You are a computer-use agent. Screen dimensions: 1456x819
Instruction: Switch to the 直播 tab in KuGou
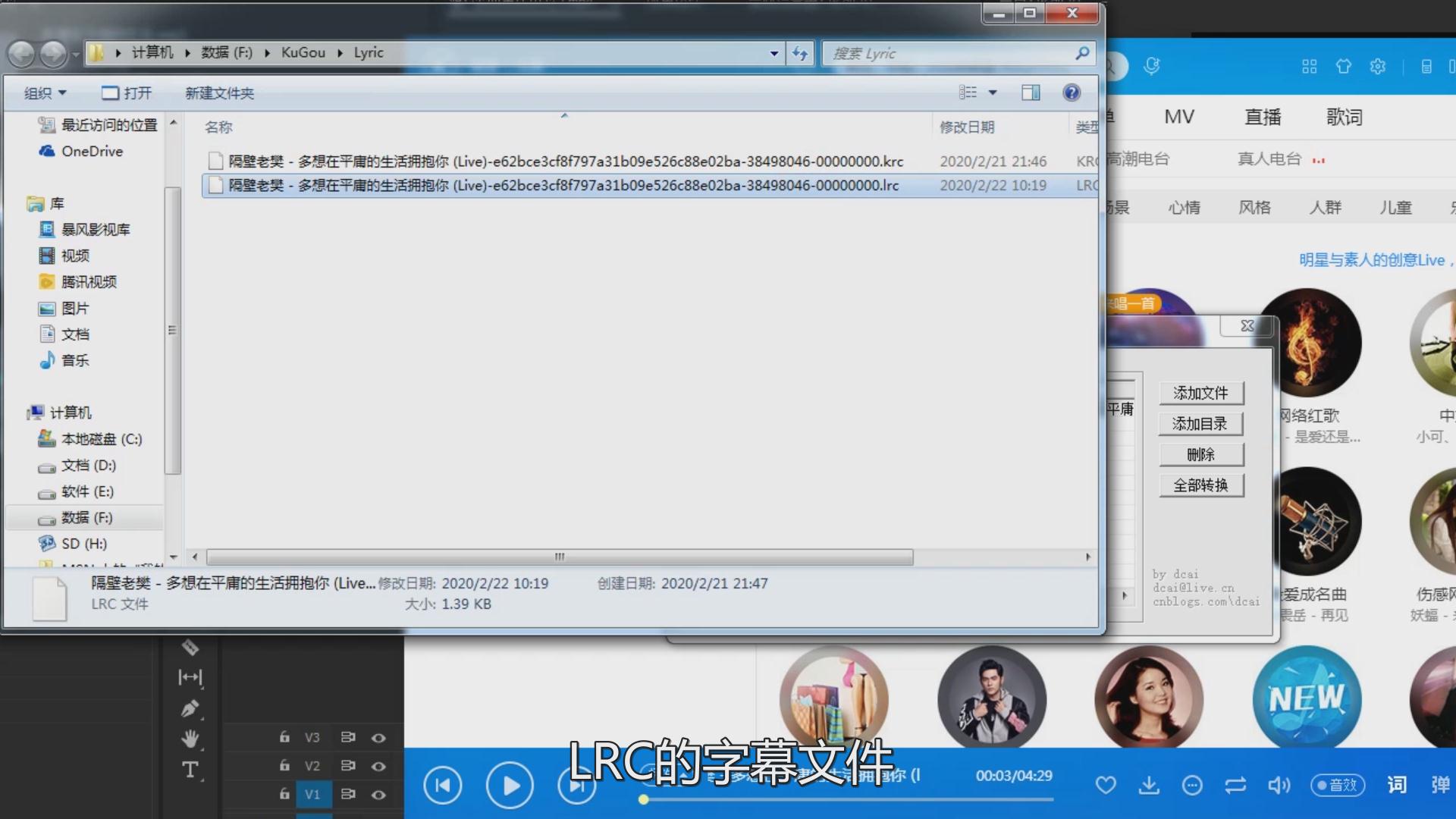click(1263, 117)
